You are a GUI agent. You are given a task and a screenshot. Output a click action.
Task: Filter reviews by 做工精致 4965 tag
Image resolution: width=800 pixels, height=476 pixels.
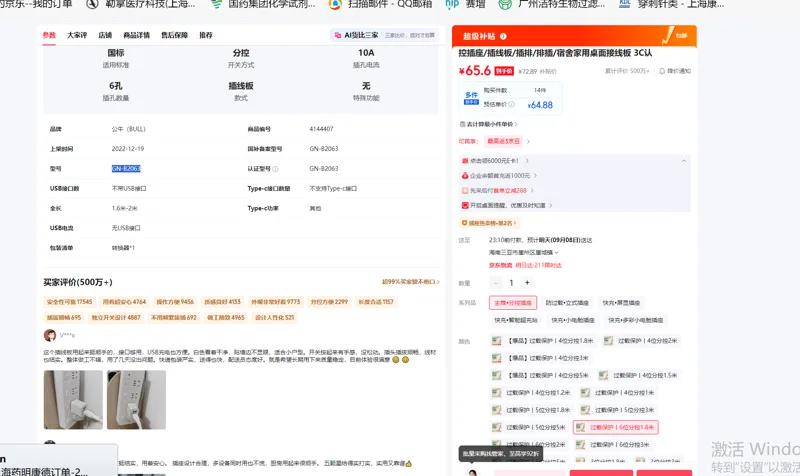click(x=226, y=317)
